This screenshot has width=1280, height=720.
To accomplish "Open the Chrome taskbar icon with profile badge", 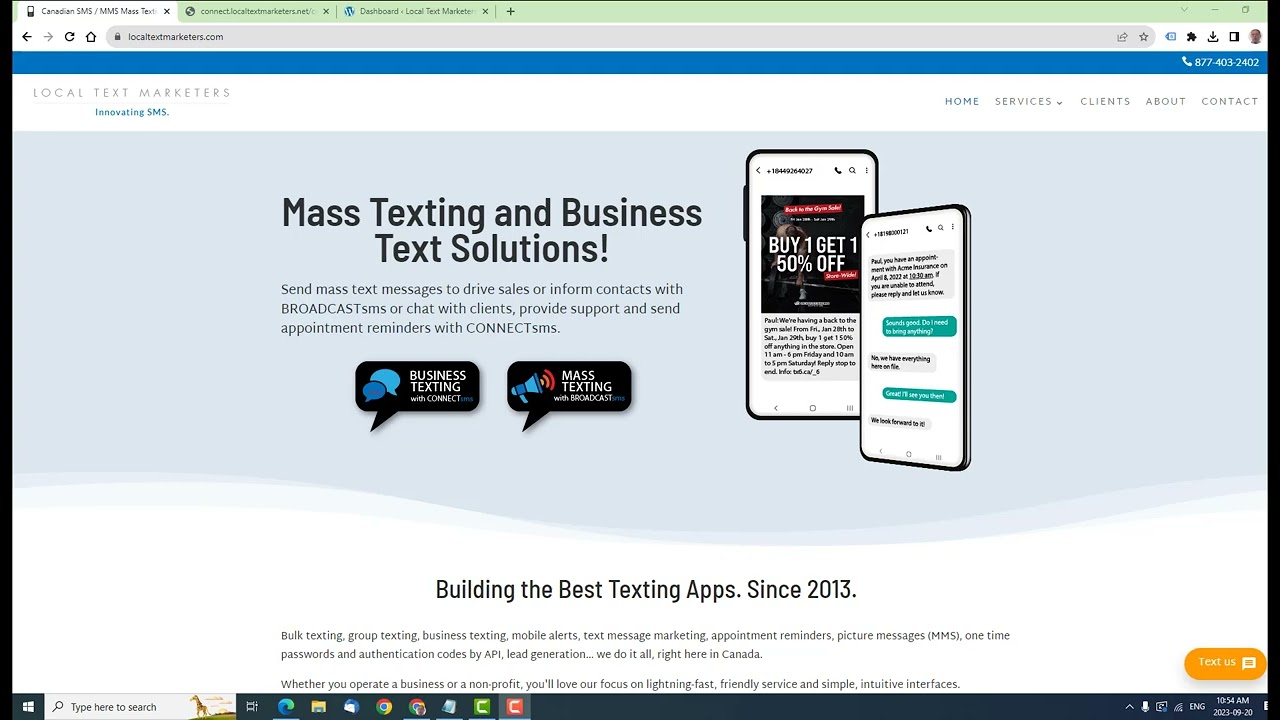I will [417, 707].
